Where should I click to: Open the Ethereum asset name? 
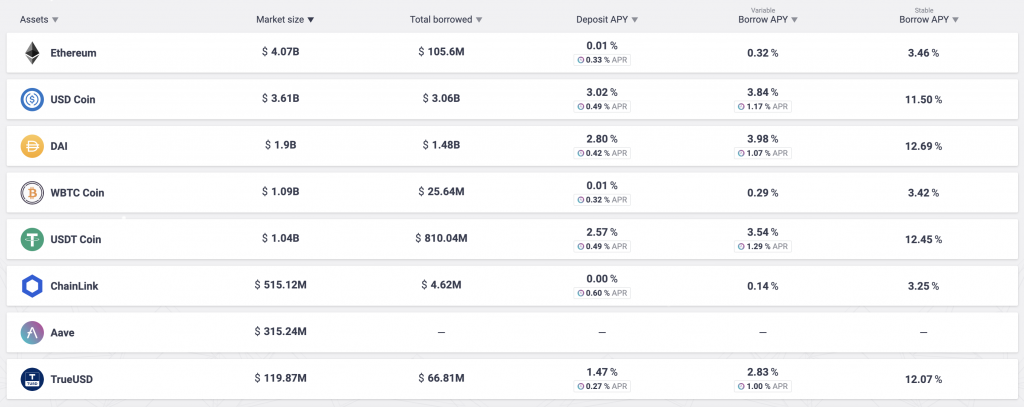[73, 53]
